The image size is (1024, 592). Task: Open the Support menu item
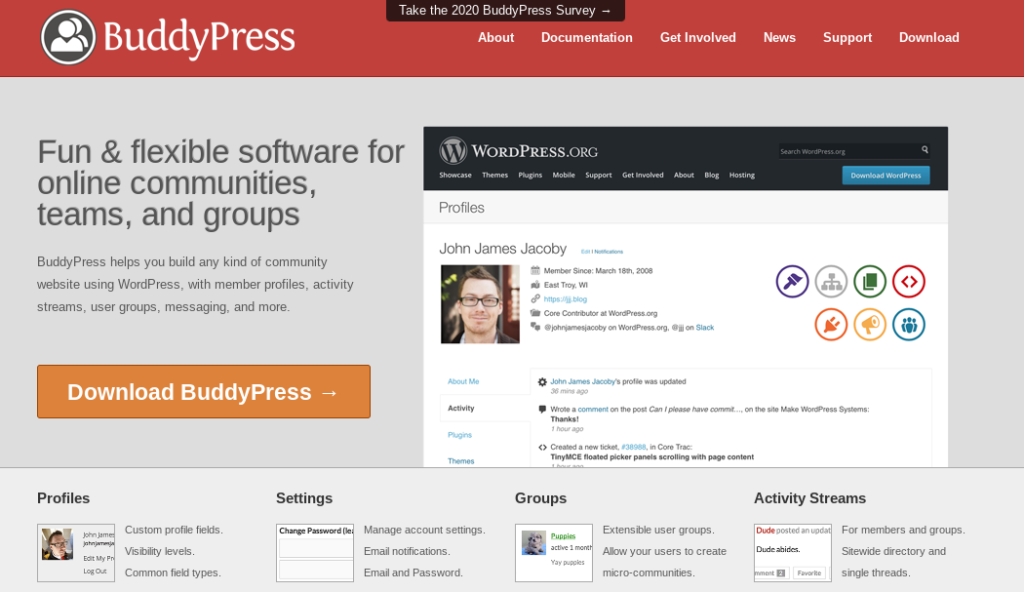[847, 37]
